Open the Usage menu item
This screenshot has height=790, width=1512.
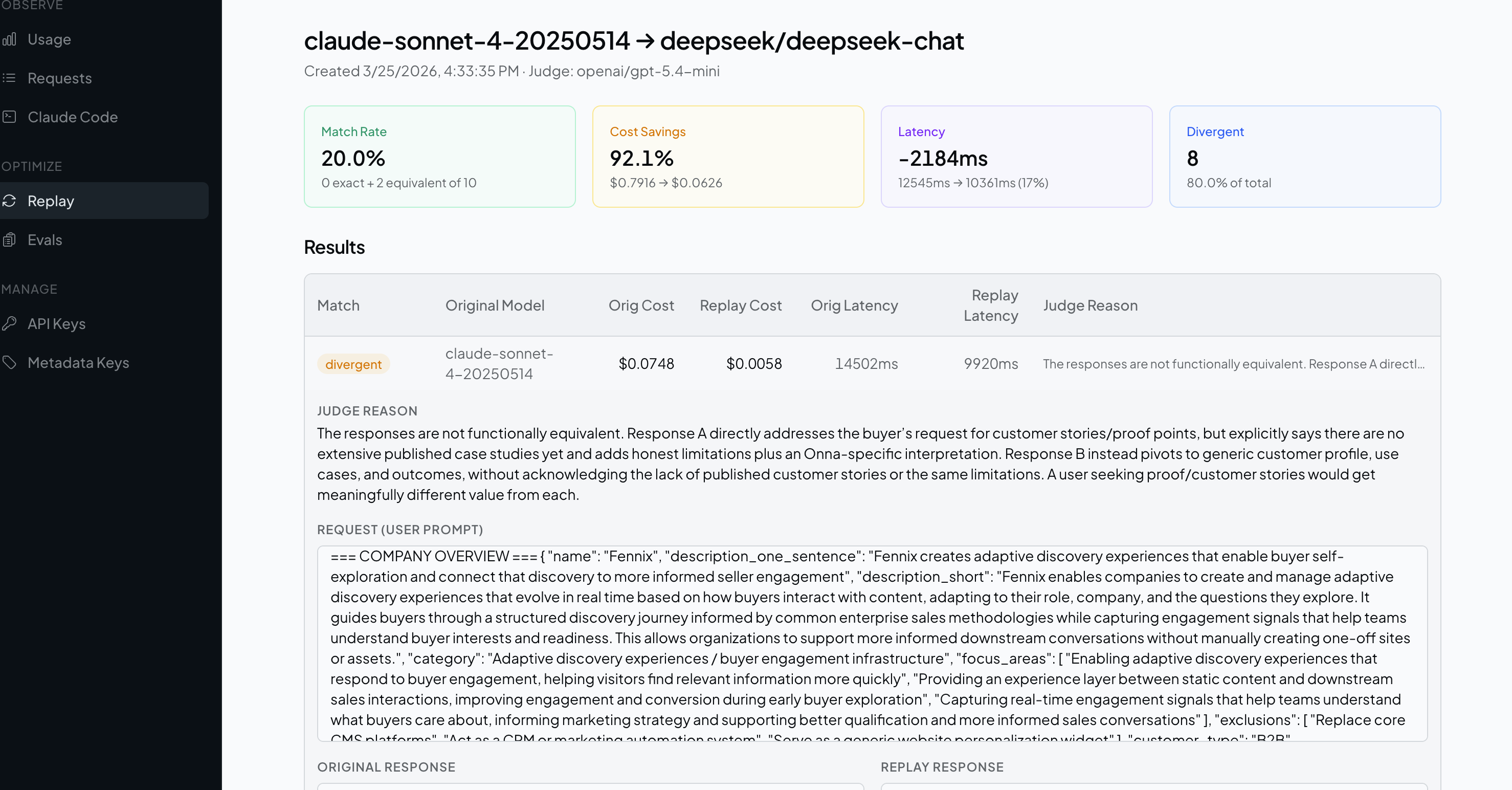pos(49,39)
